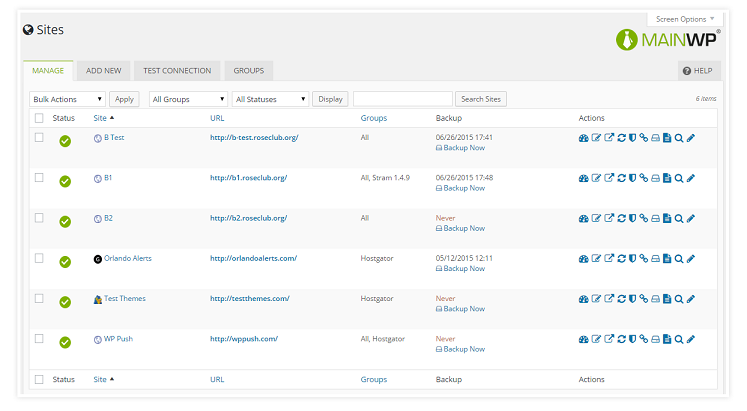Screen dimensions: 747x411
Task: Tick the select-all checkbox in table footer
Action: (x=39, y=380)
